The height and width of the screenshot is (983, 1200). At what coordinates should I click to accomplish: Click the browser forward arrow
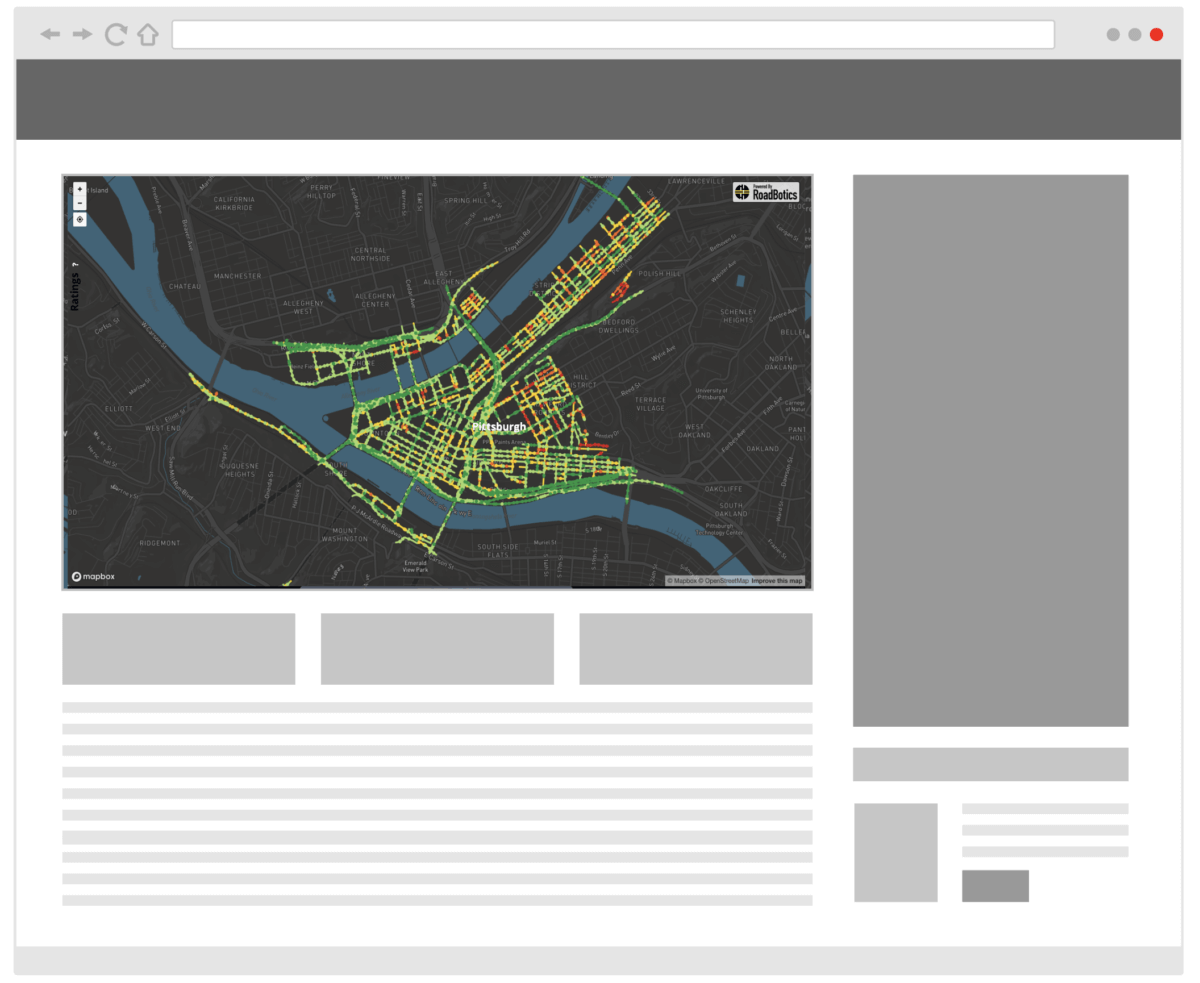click(x=82, y=34)
